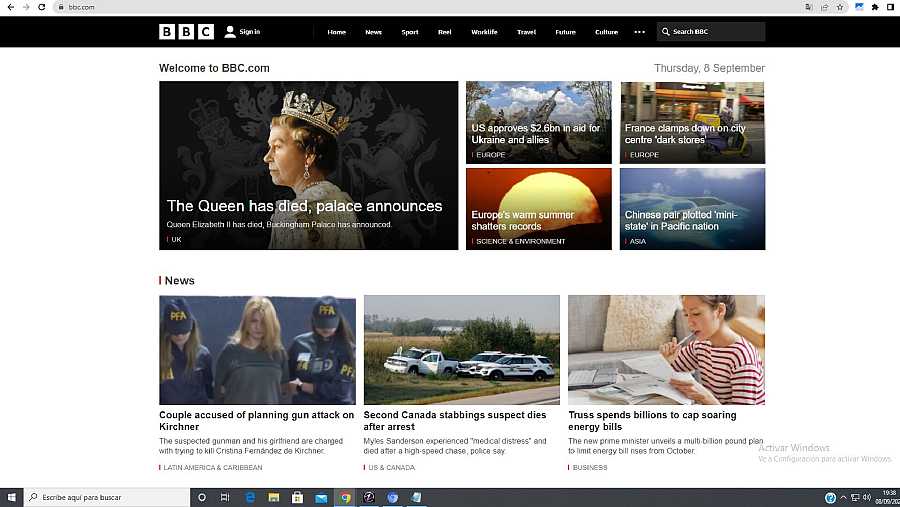Open the Chrome extensions puzzle icon
The height and width of the screenshot is (507, 900).
click(875, 7)
